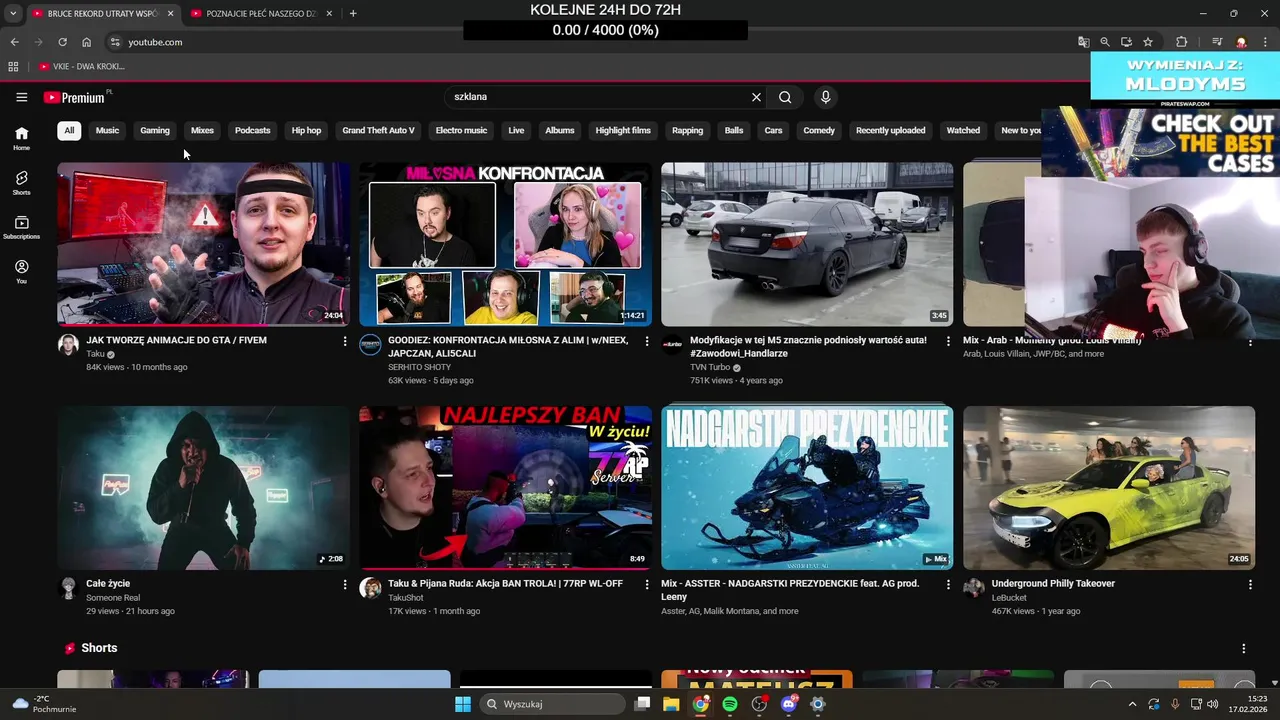The image size is (1280, 720).
Task: Open Shorts shelf three-dot options
Action: pyautogui.click(x=1244, y=648)
